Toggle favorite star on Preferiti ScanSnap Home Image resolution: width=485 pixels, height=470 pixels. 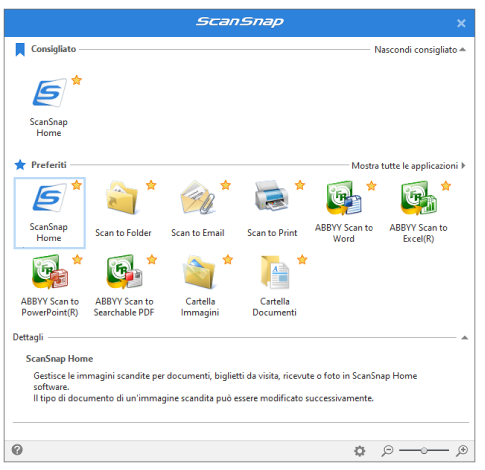(77, 185)
